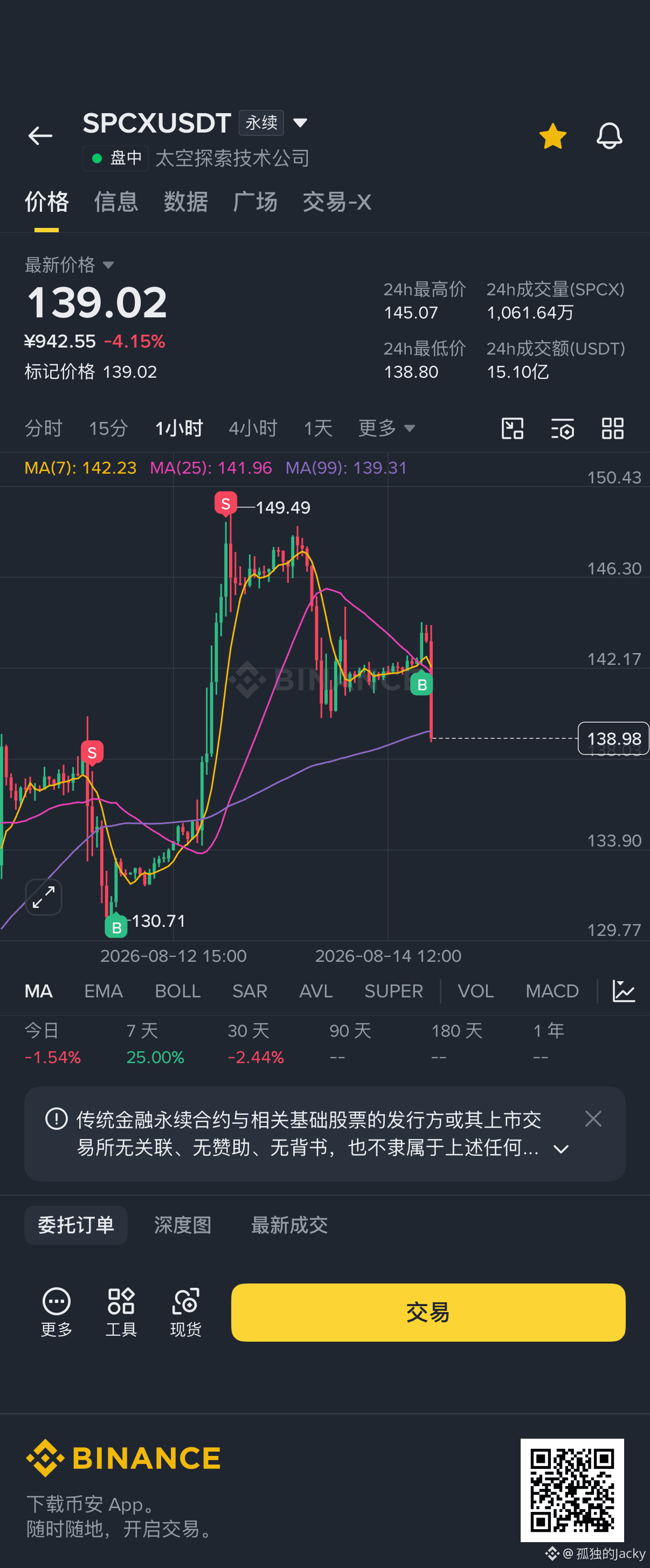
Task: Select the 15分 chart interval
Action: (108, 428)
